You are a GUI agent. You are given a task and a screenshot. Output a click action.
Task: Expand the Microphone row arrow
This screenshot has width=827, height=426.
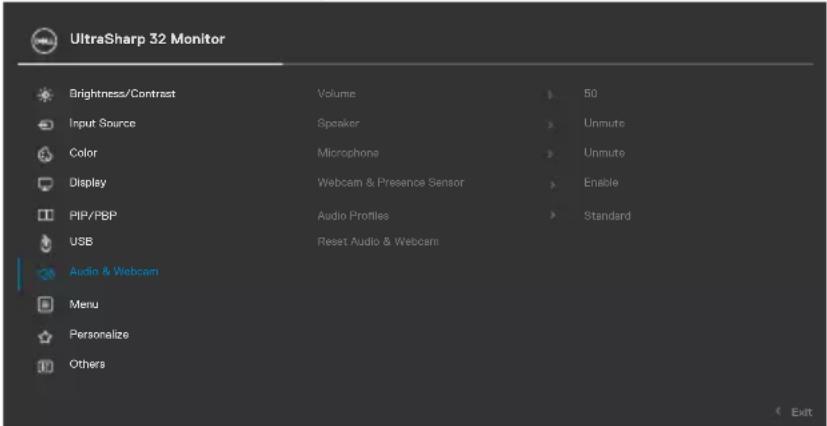[x=551, y=154]
